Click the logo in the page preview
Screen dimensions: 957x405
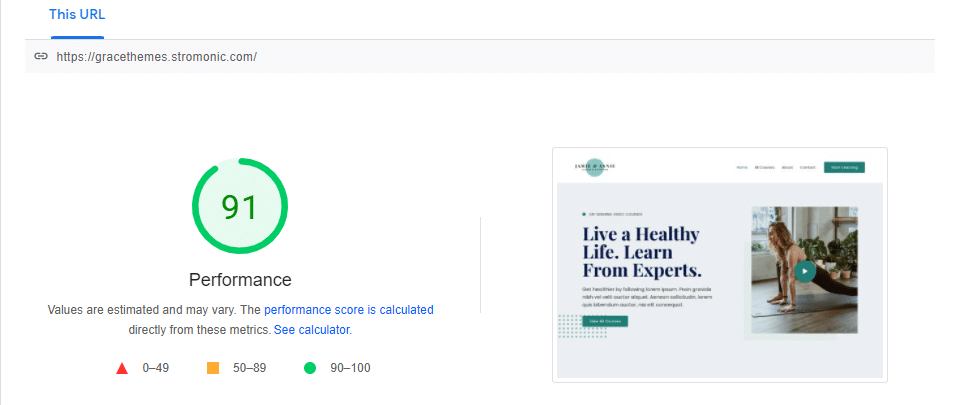click(x=595, y=167)
